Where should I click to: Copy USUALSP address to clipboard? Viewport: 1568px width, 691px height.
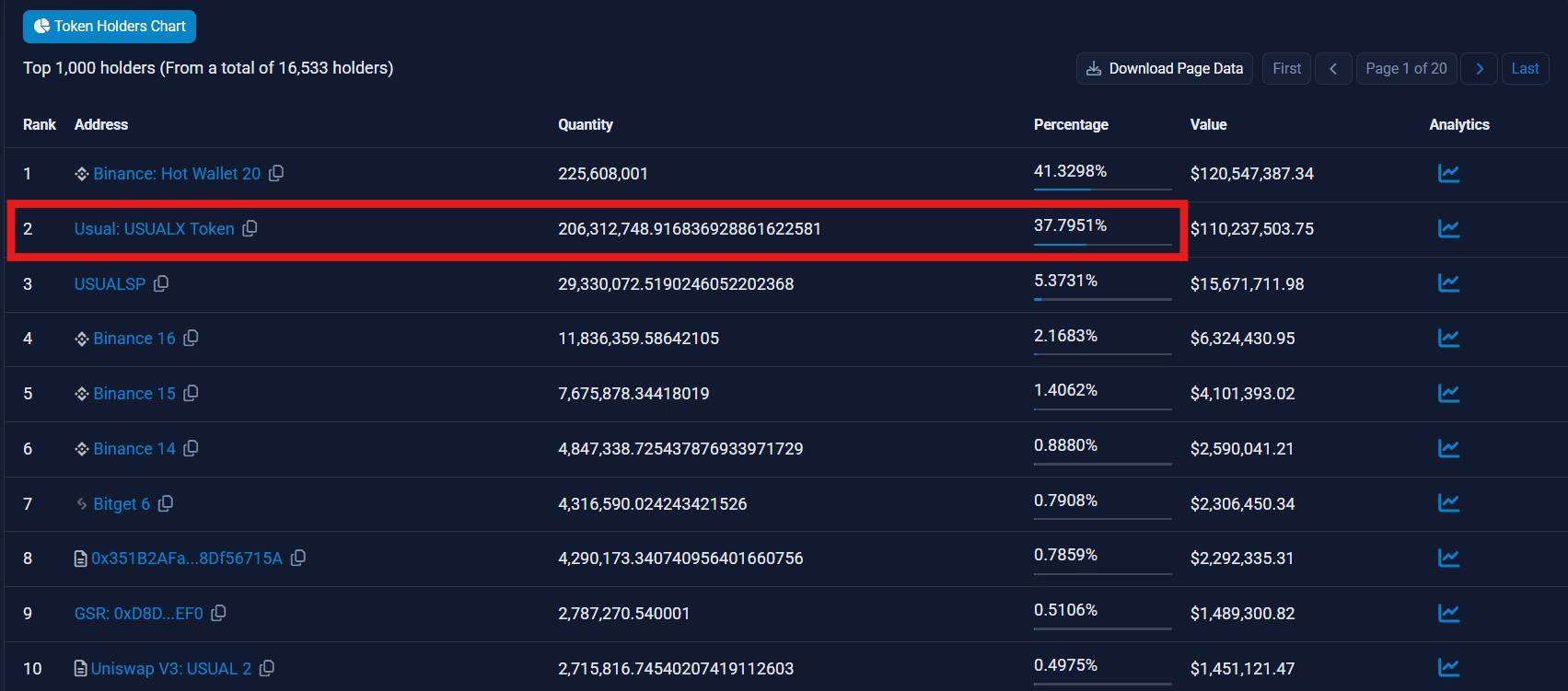pos(161,283)
